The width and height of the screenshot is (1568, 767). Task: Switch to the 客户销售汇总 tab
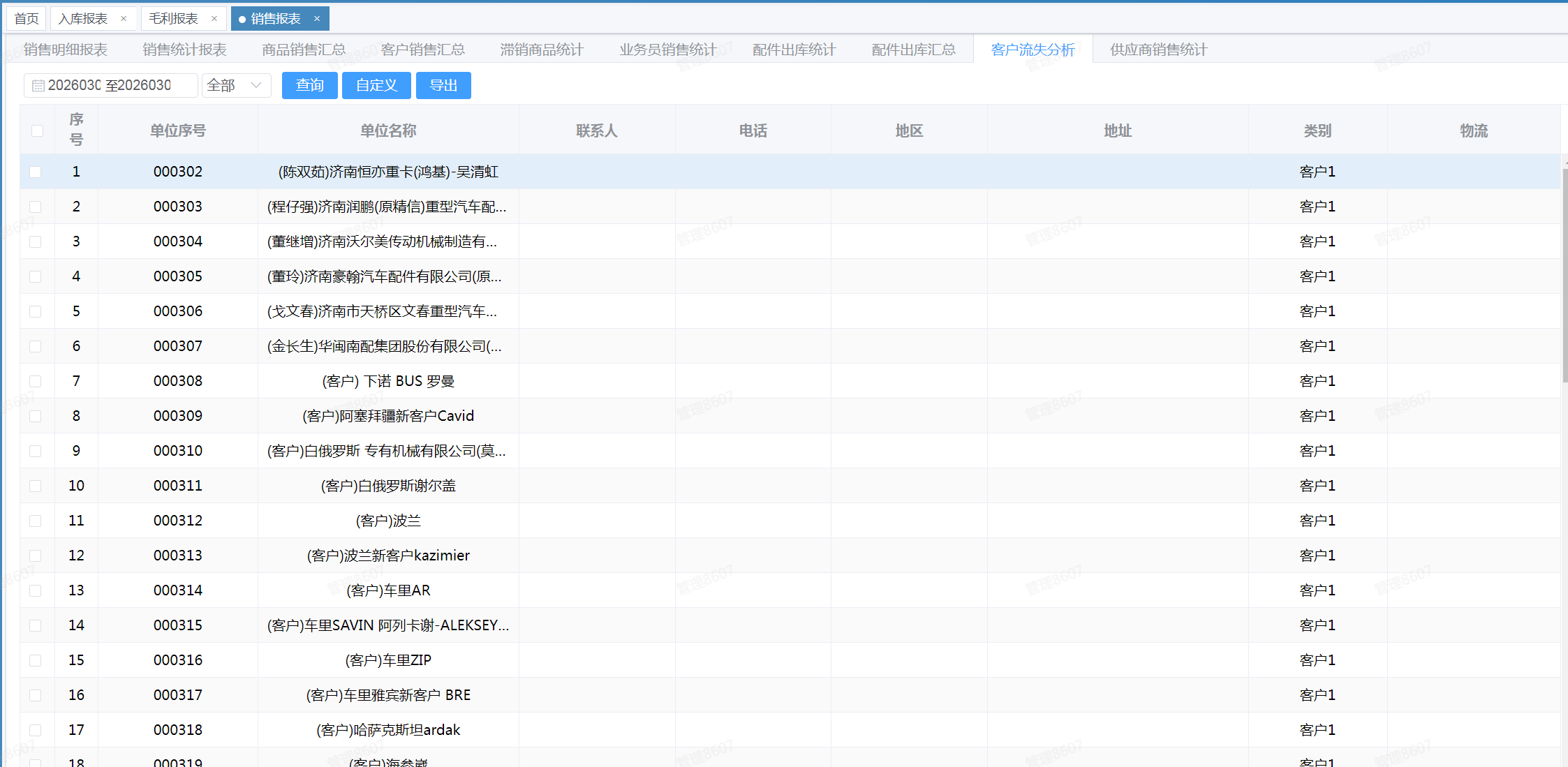tap(422, 49)
